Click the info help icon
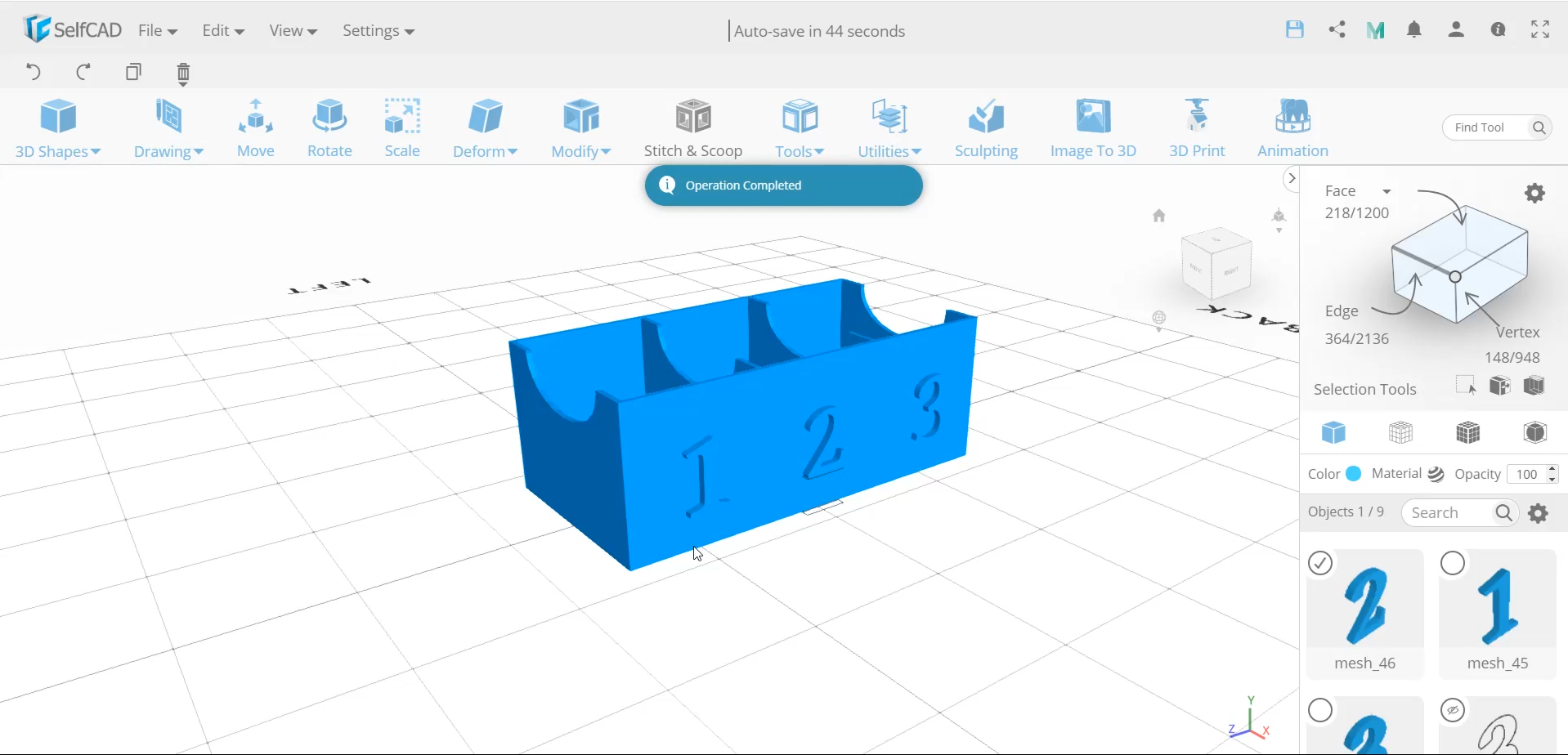The width and height of the screenshot is (1568, 755). (1498, 29)
